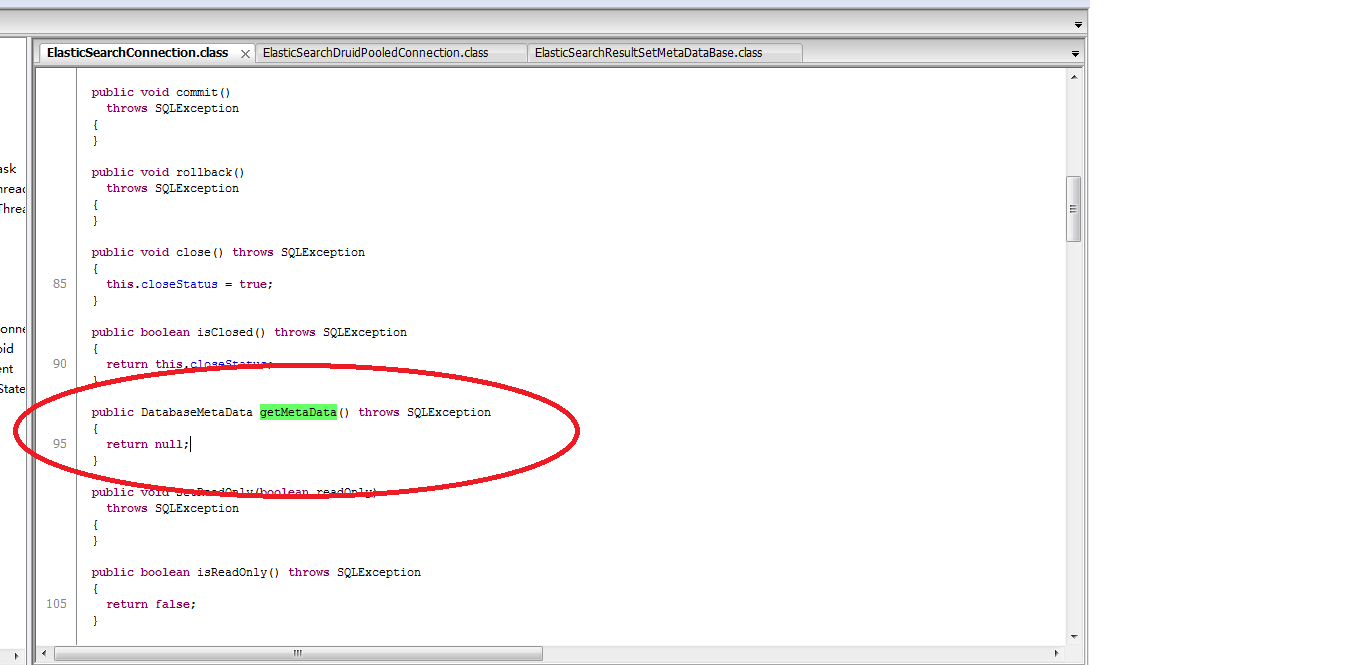Screen dimensions: 1357x665
Task: Click line number 85 in gutter
Action: [x=60, y=284]
